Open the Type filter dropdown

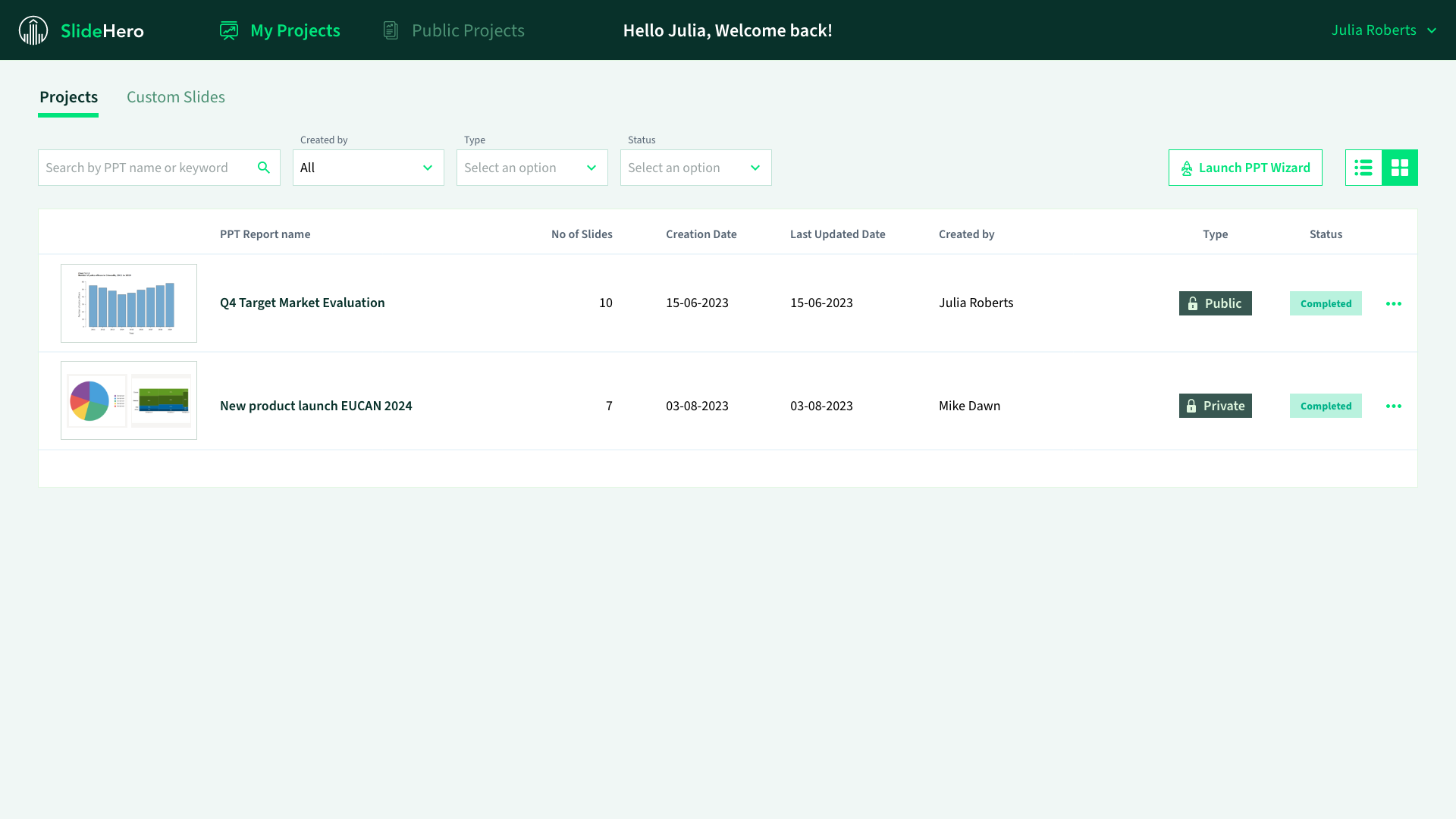[x=532, y=168]
